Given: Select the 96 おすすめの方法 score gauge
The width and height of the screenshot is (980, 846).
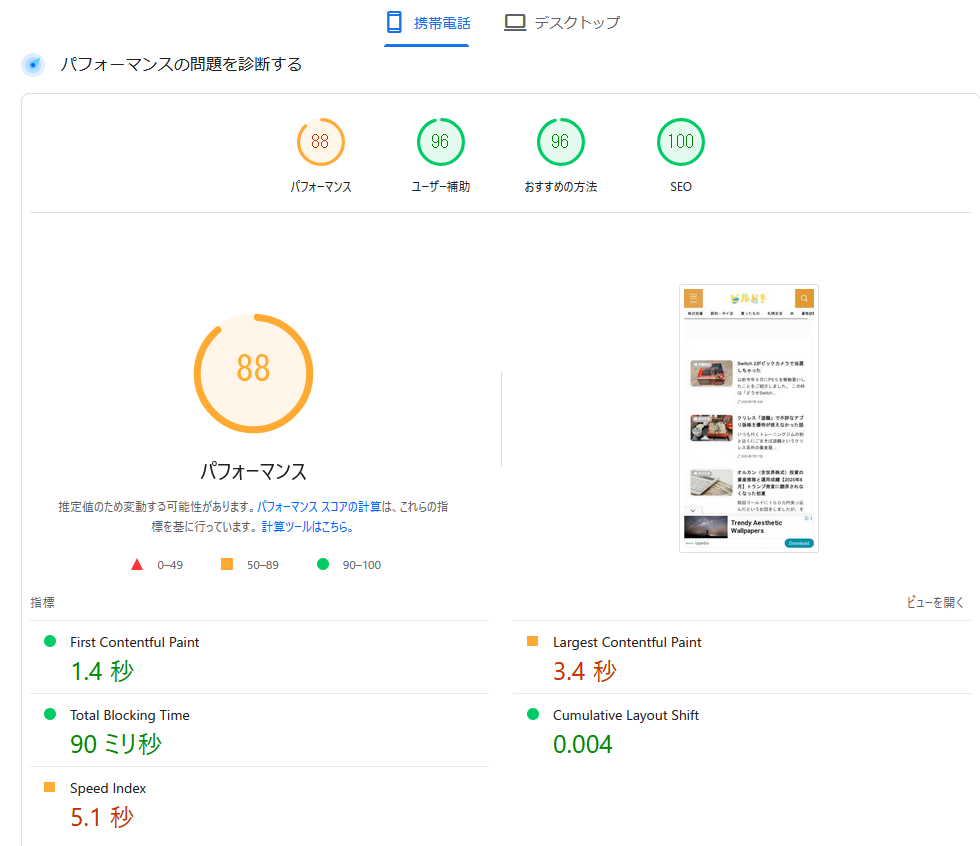Looking at the screenshot, I should tap(560, 142).
